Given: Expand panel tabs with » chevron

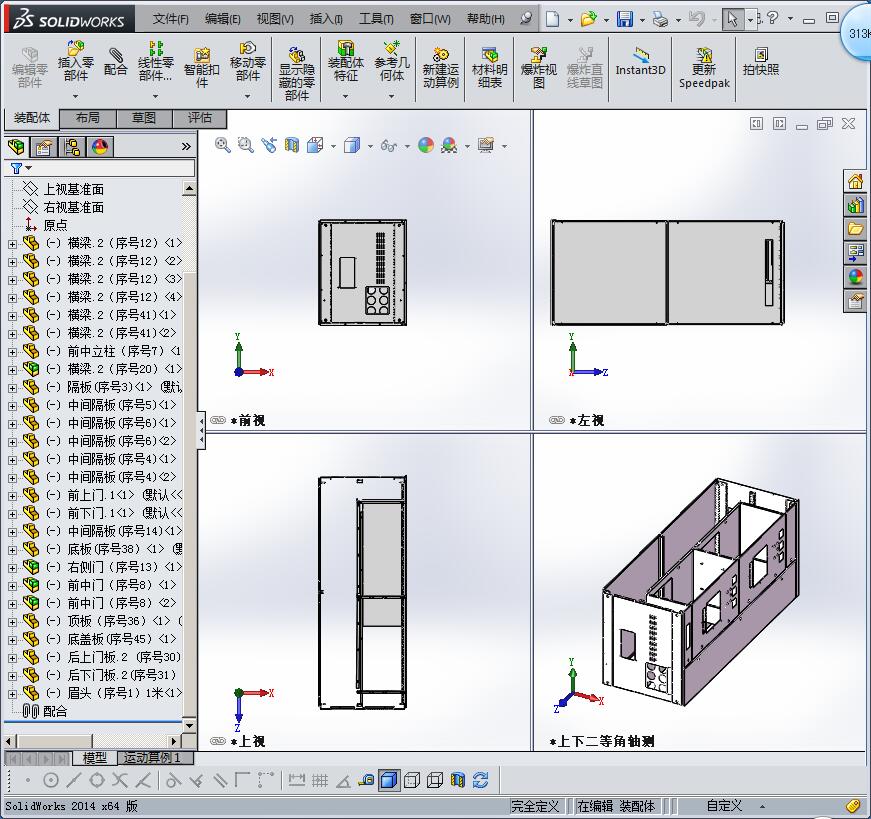Looking at the screenshot, I should pos(186,147).
